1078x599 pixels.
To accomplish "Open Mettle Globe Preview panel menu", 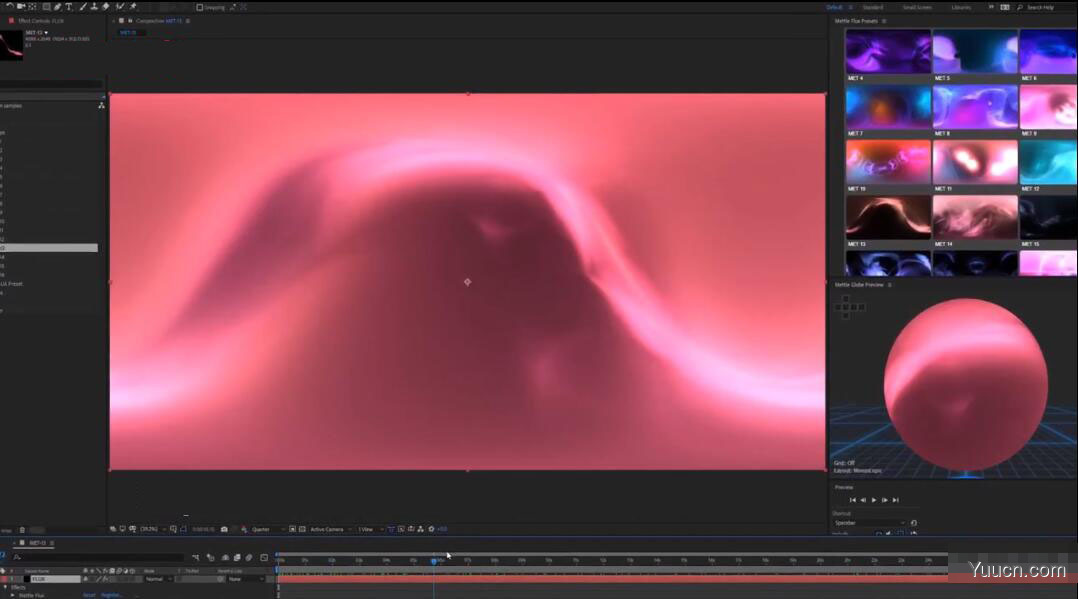I will click(890, 285).
